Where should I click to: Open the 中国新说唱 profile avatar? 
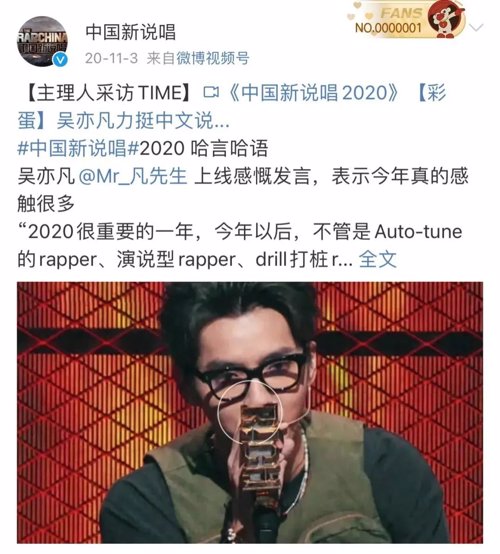tap(42, 41)
